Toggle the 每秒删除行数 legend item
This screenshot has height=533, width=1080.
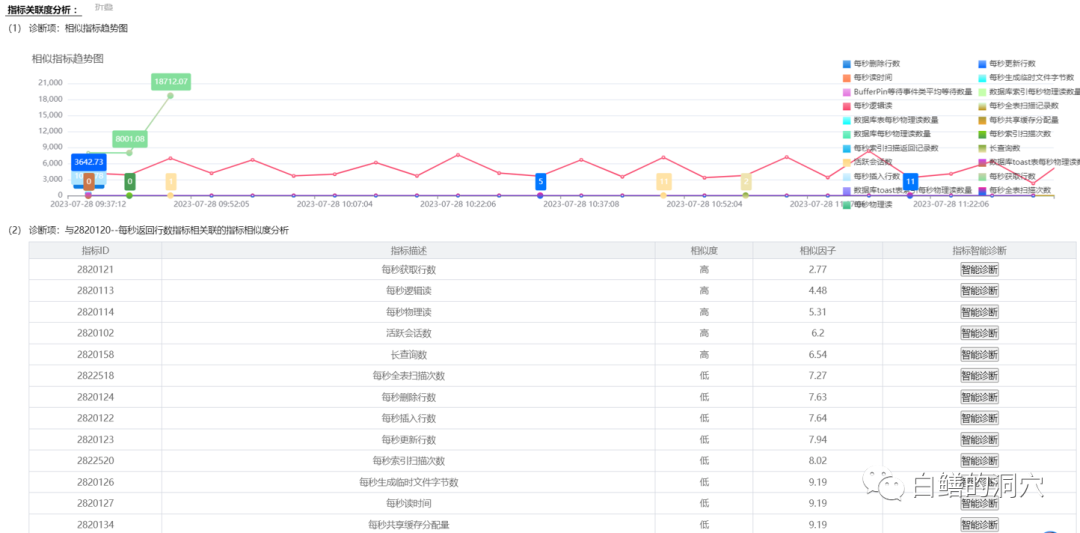click(x=848, y=63)
